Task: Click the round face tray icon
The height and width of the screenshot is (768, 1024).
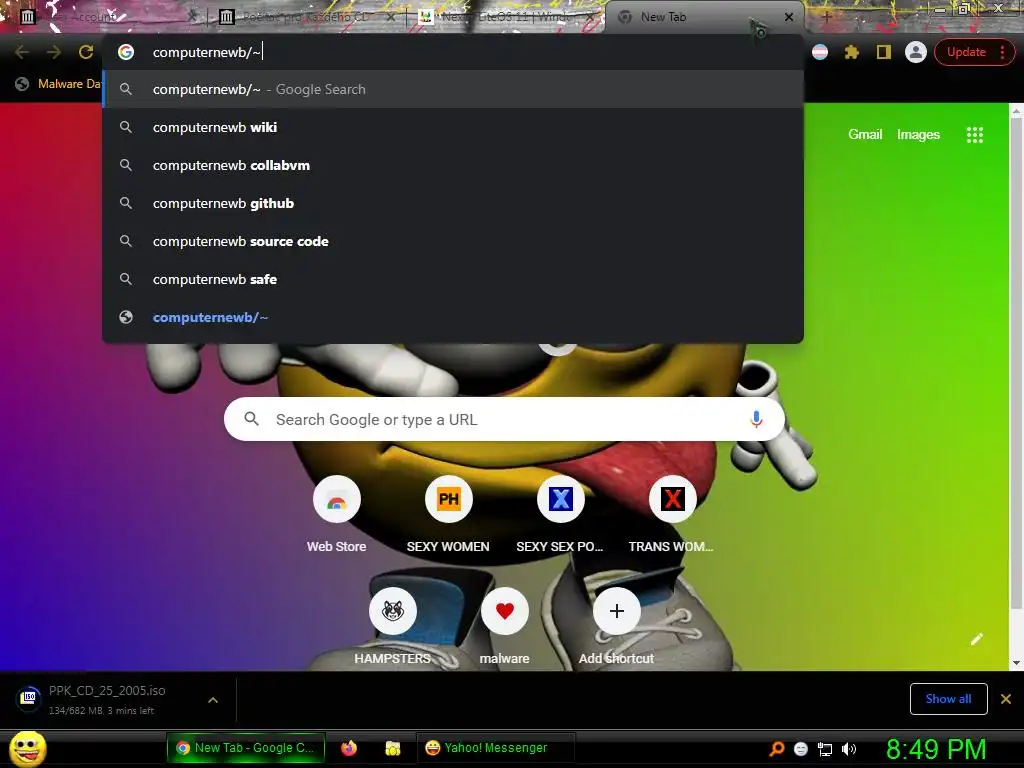Action: coord(801,749)
